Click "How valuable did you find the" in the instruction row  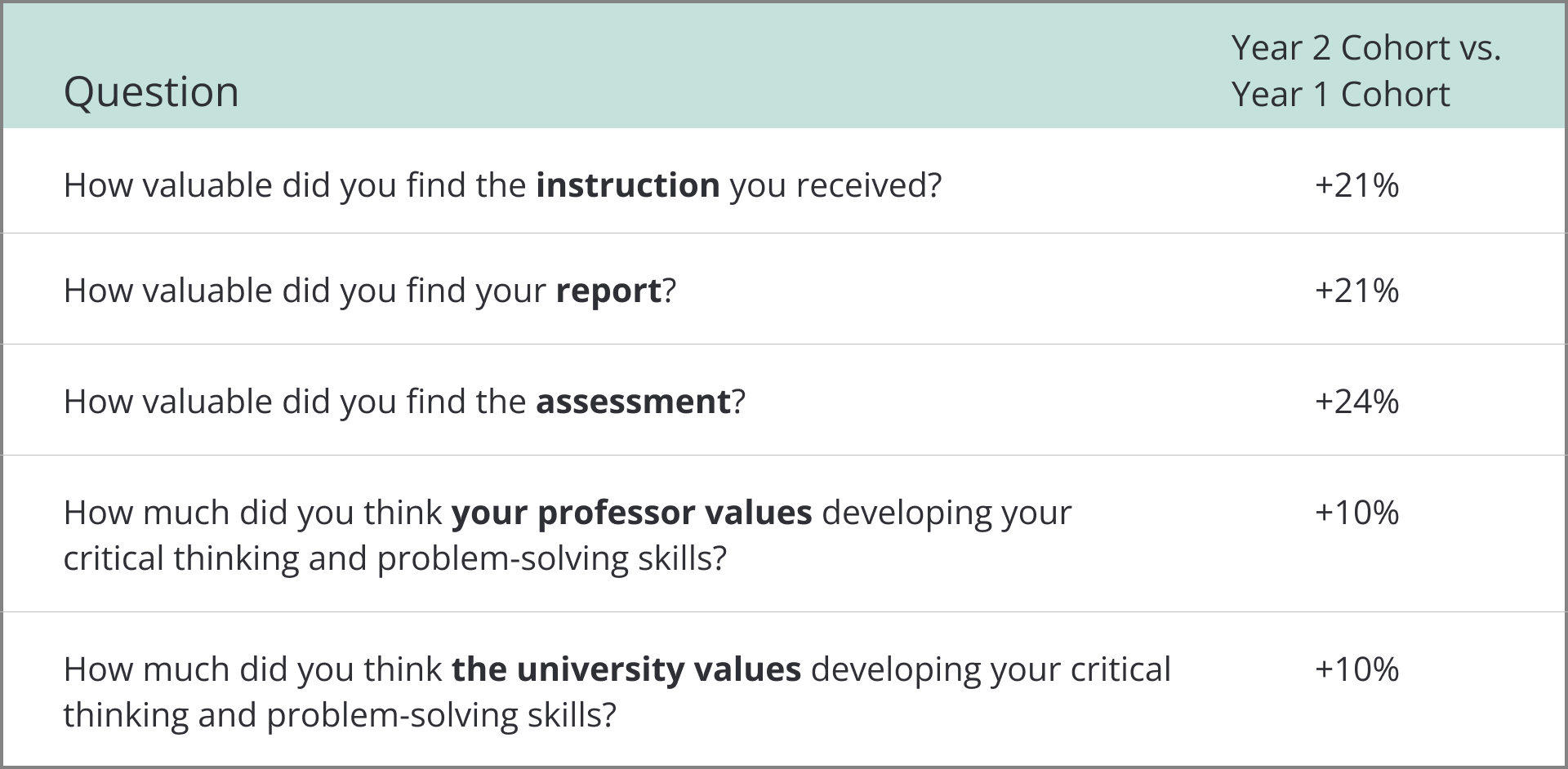coord(294,185)
